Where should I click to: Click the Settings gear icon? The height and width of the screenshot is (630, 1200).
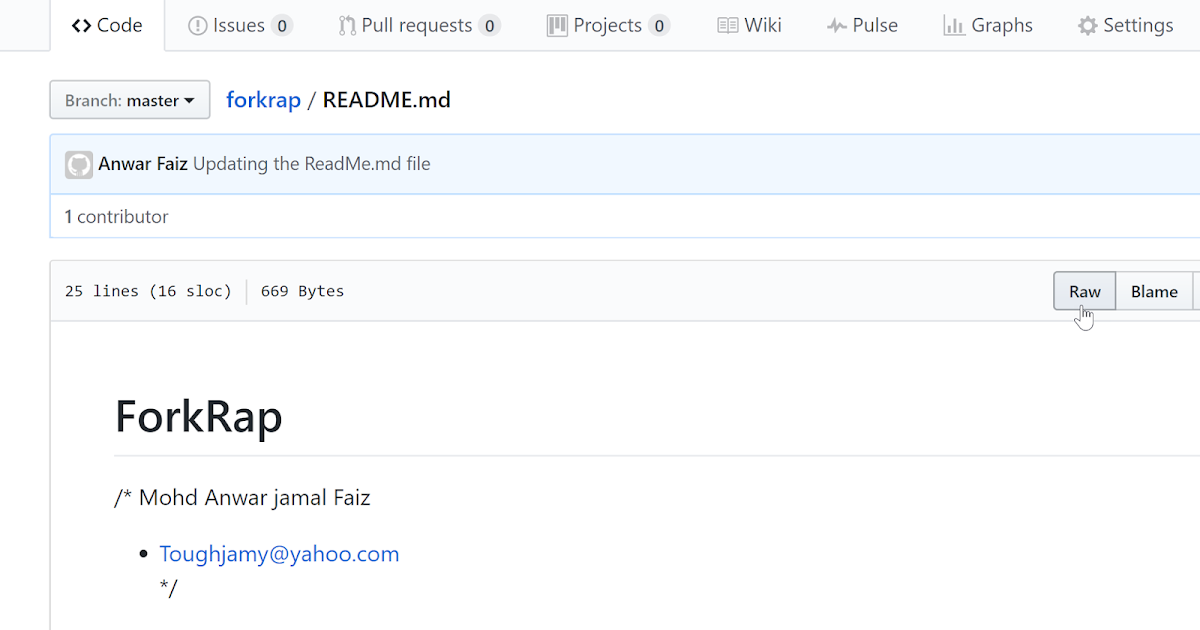click(x=1088, y=26)
